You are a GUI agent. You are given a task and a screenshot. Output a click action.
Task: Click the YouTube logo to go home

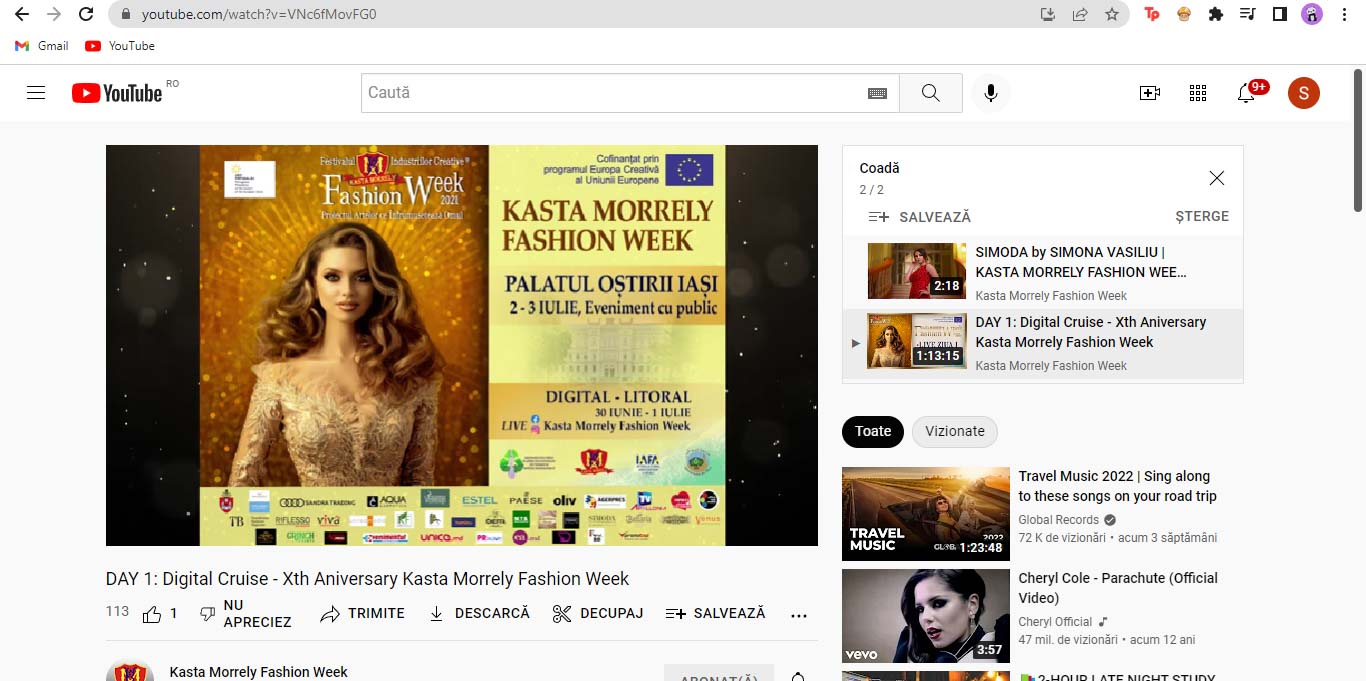coord(117,93)
